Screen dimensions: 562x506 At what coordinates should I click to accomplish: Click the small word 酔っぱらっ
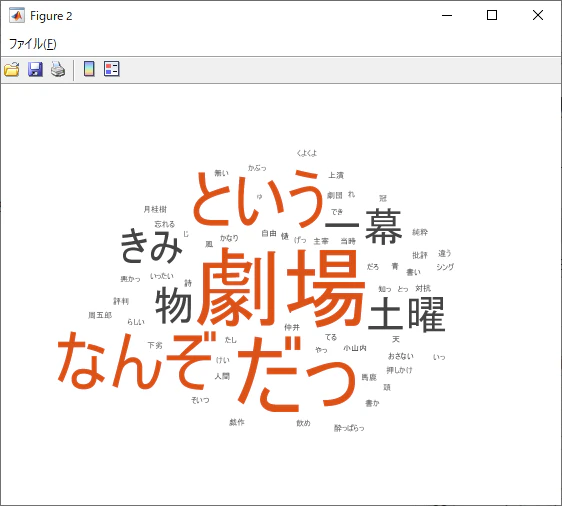pos(349,428)
